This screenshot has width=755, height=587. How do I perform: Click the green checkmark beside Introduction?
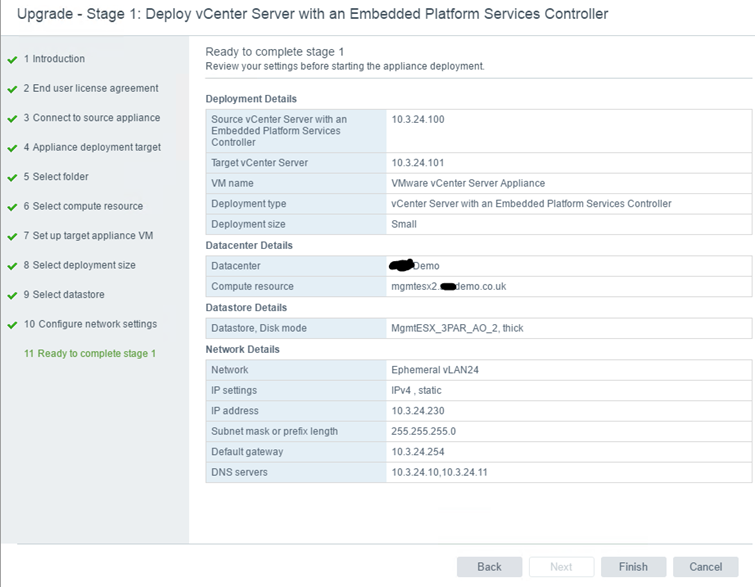13,60
